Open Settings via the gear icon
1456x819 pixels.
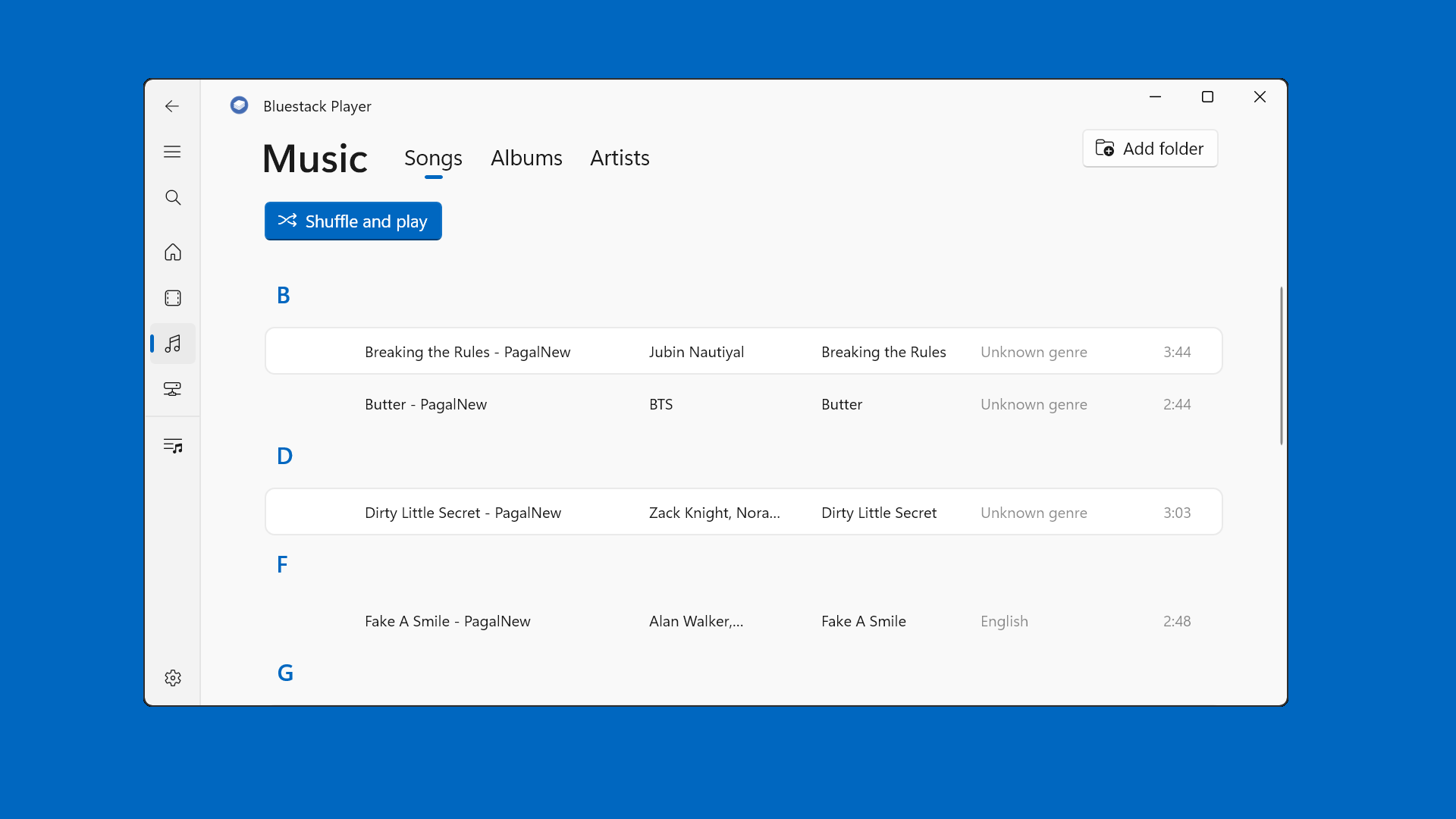pos(173,678)
